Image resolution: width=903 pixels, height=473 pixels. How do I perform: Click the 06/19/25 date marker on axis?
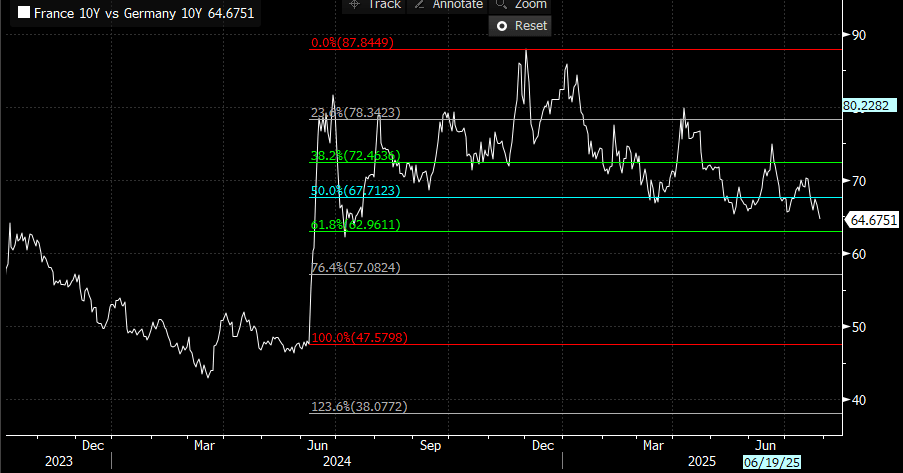click(x=772, y=462)
